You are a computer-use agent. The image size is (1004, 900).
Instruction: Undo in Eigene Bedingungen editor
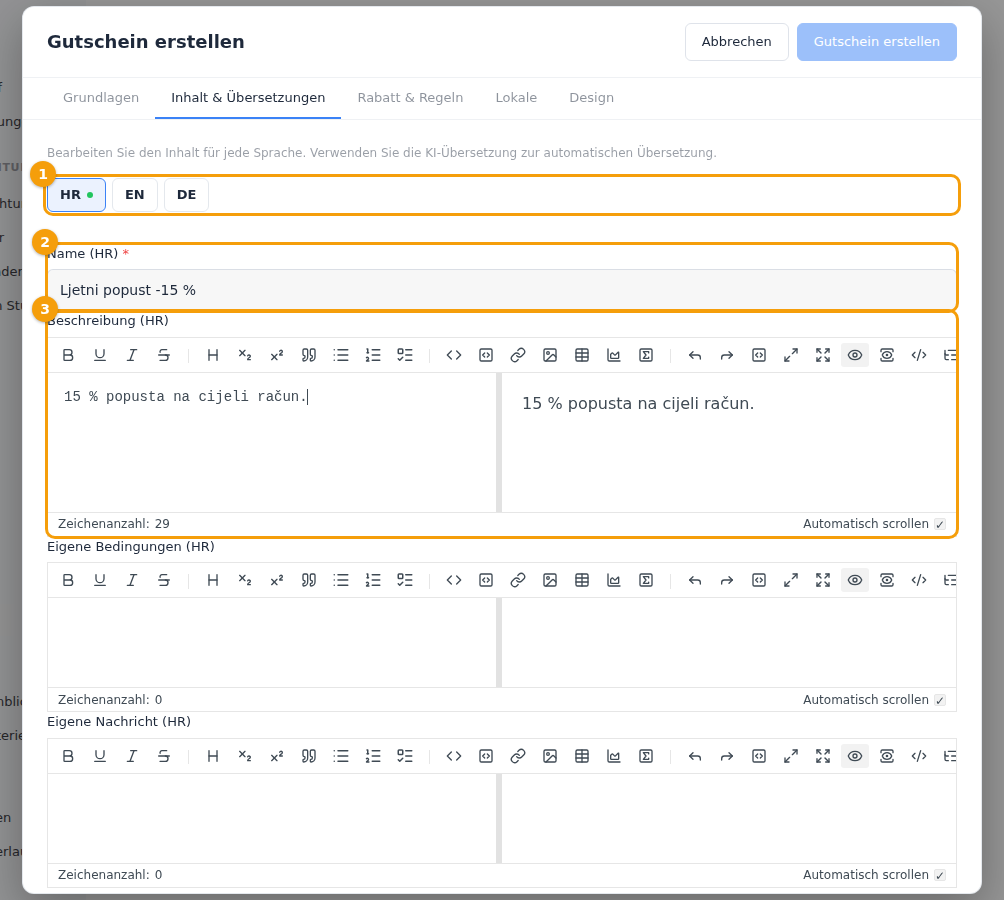click(695, 581)
